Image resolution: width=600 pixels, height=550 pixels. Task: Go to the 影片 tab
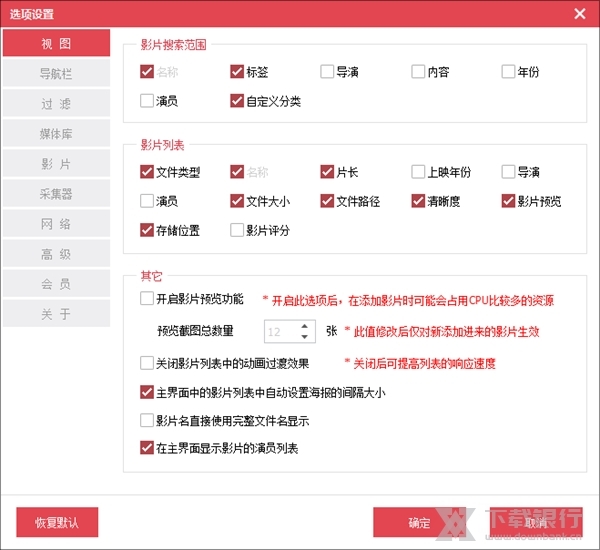pyautogui.click(x=56, y=163)
